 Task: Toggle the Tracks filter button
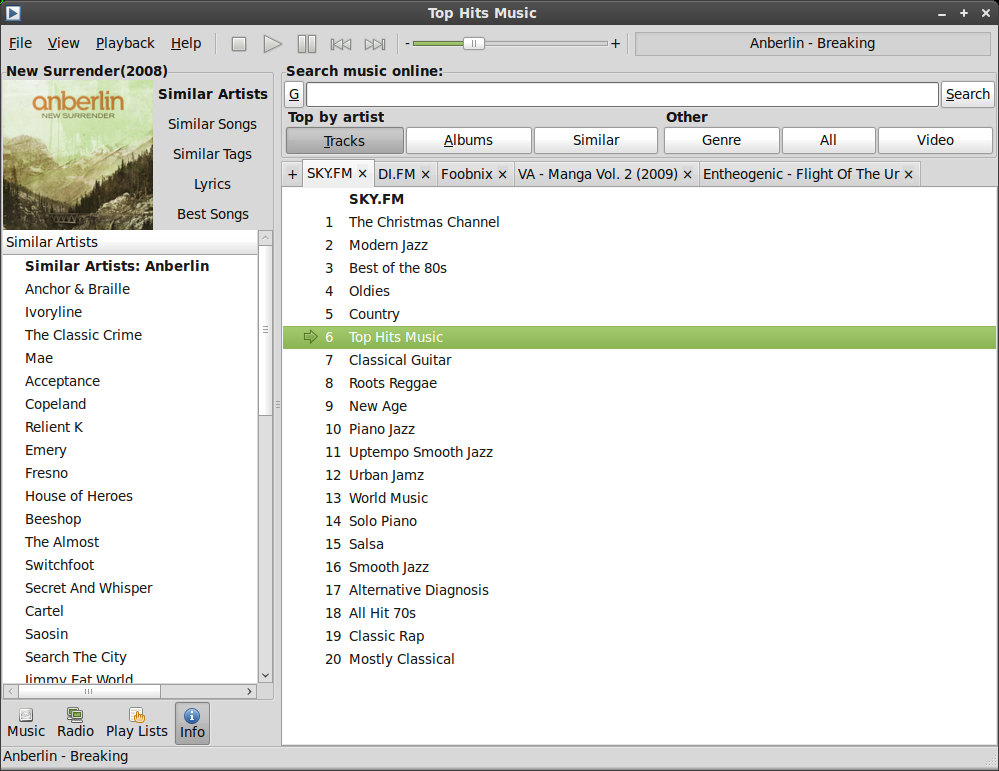(344, 140)
